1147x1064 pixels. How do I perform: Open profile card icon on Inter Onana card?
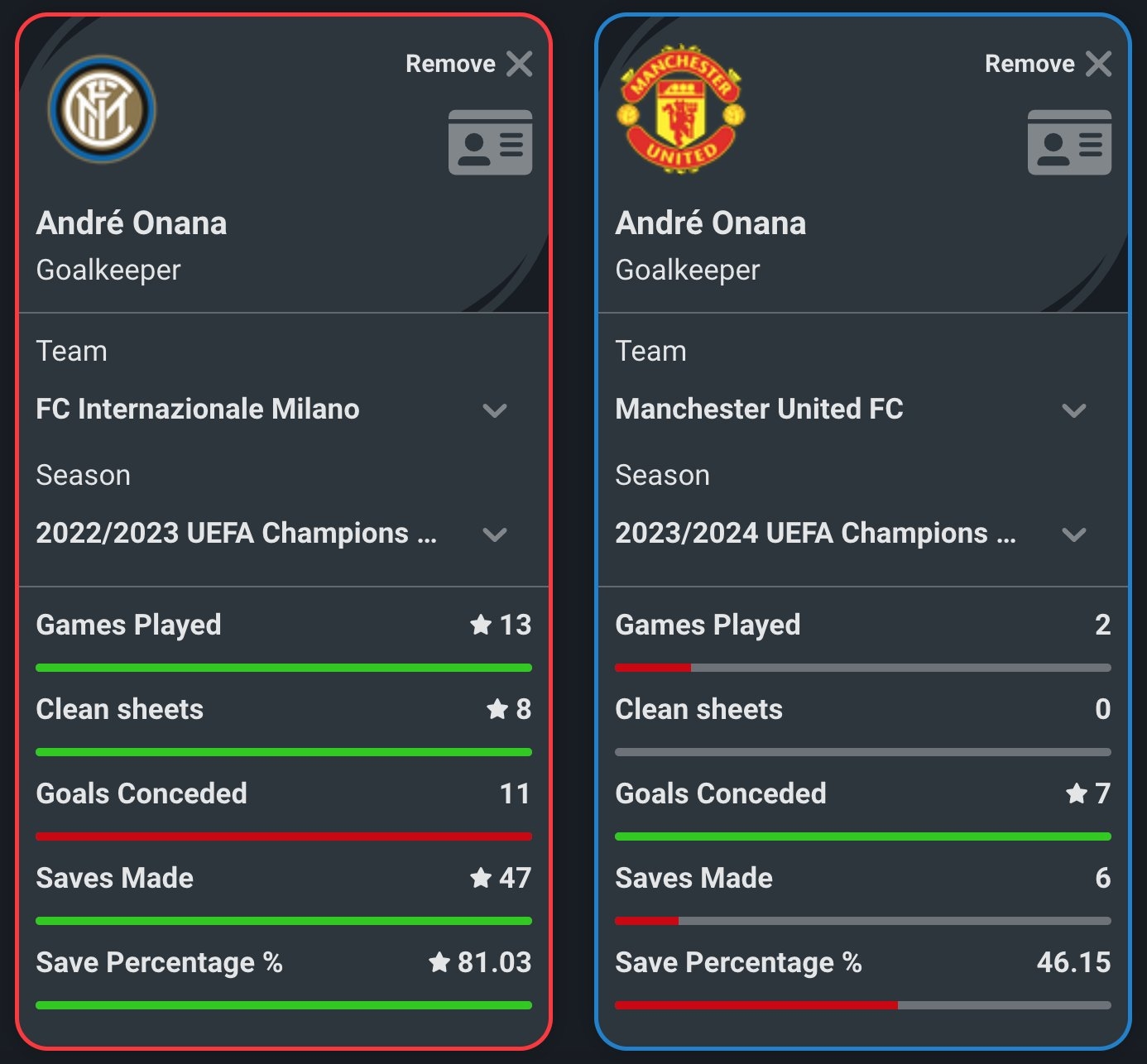[490, 142]
